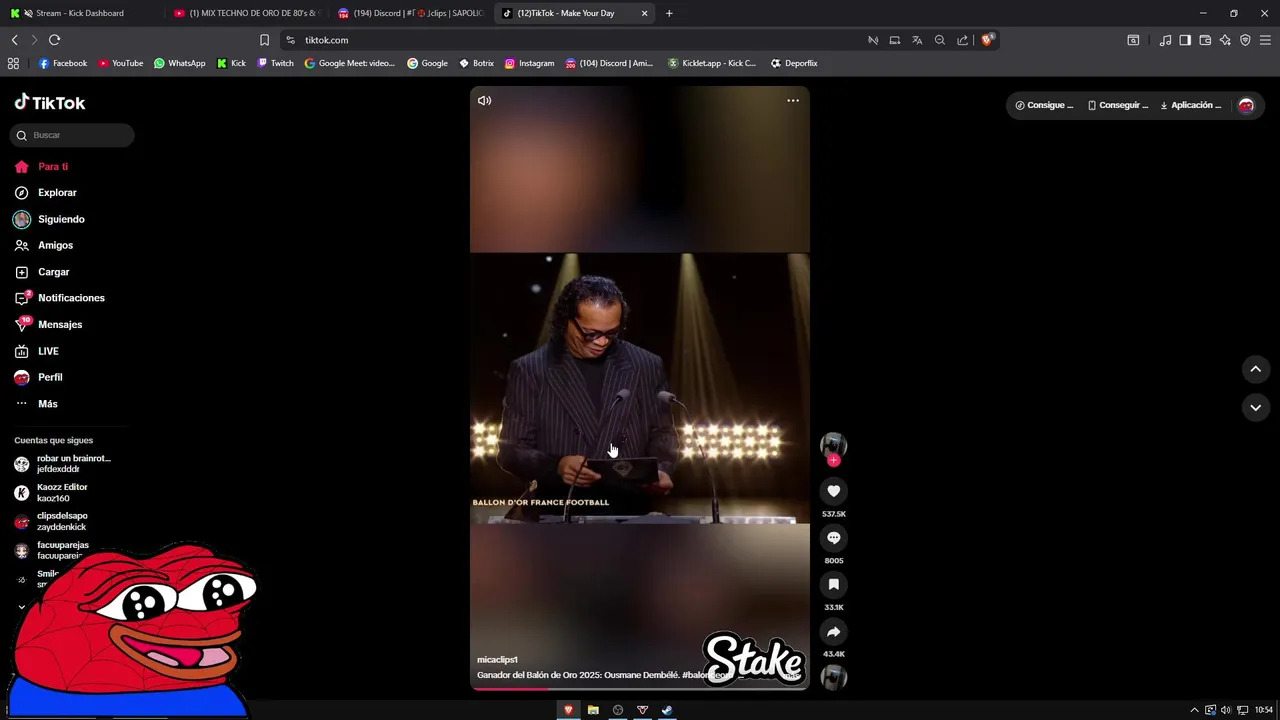This screenshot has height=720, width=1280.
Task: Open the translate page icon
Action: 917,40
